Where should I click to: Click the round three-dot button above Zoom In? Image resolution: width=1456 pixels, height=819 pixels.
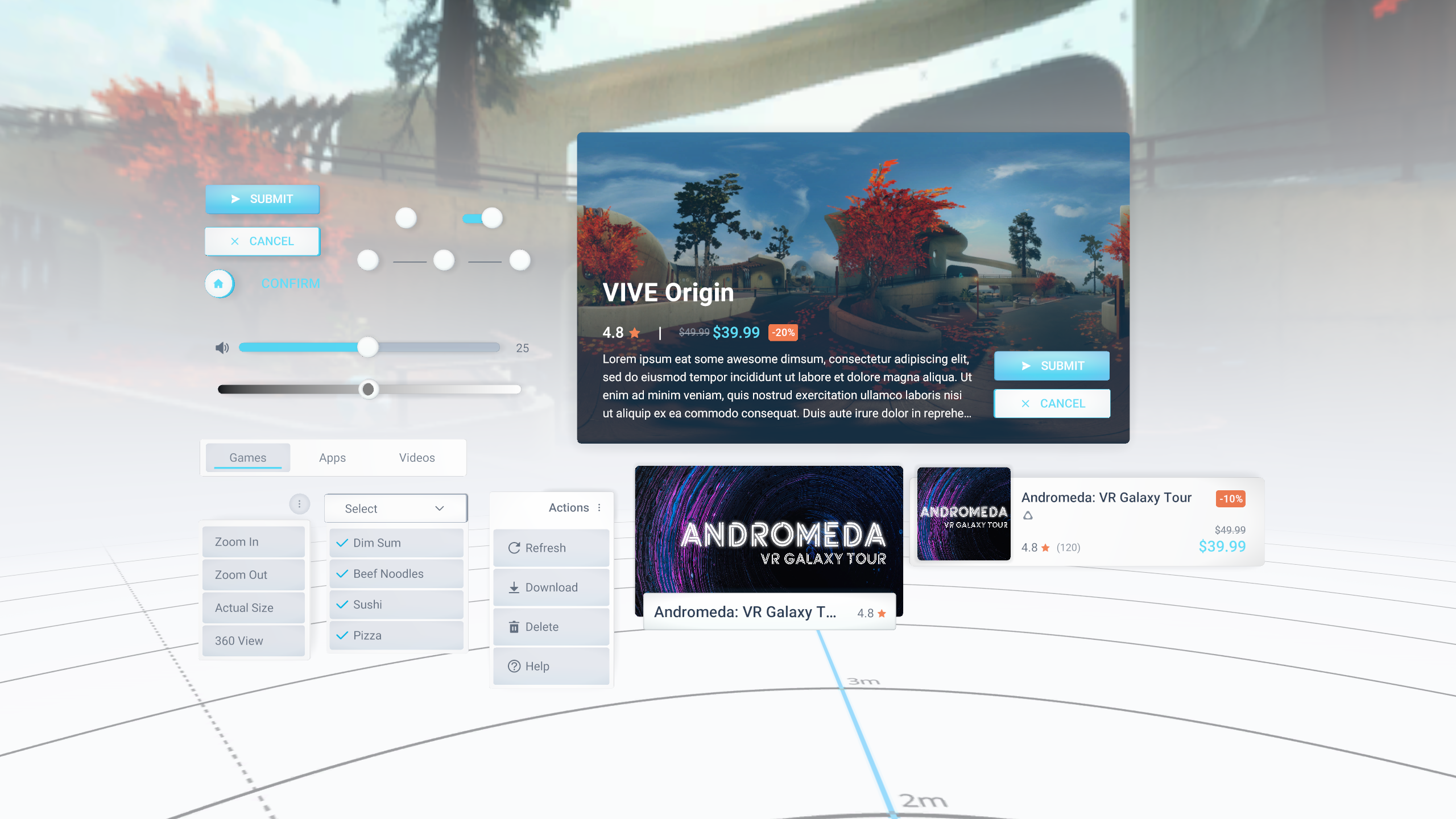pos(299,503)
